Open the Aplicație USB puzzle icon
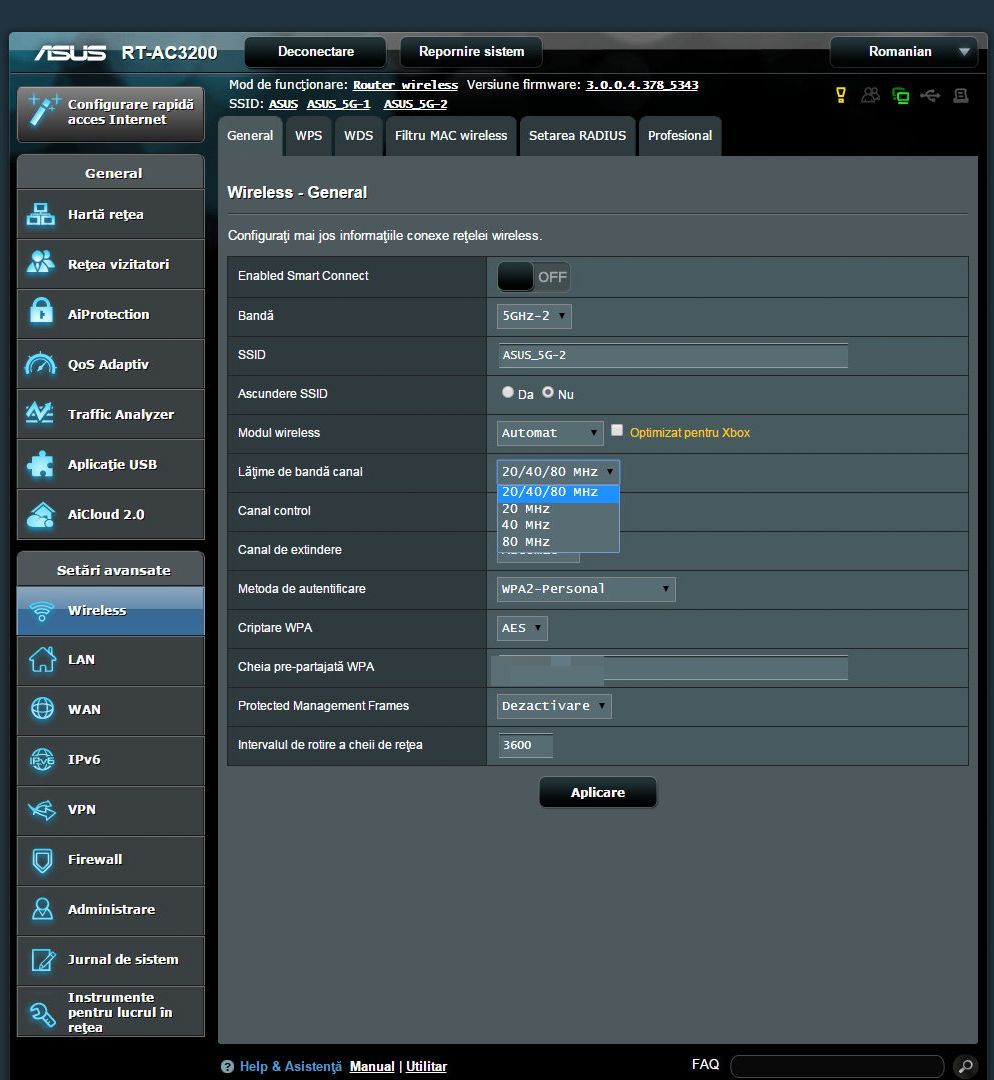The height and width of the screenshot is (1080, 994). pyautogui.click(x=41, y=464)
